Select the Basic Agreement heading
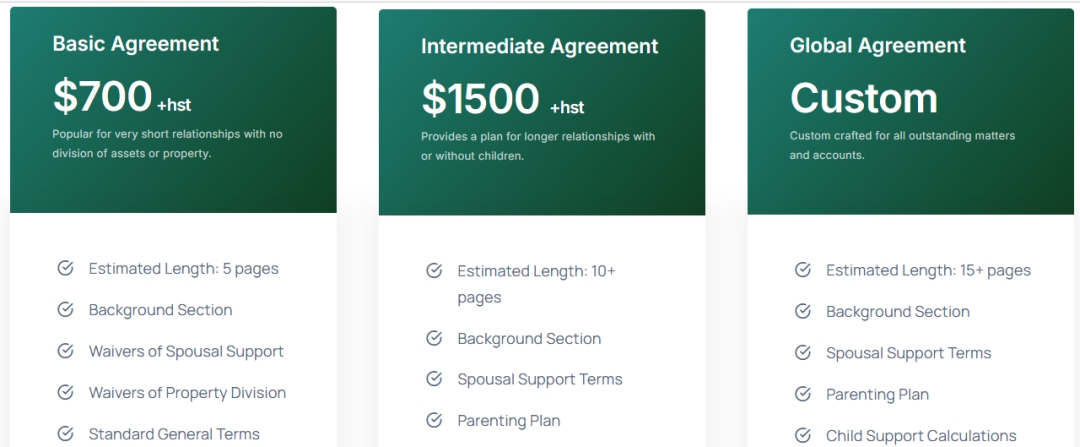1080x447 pixels. pos(136,43)
